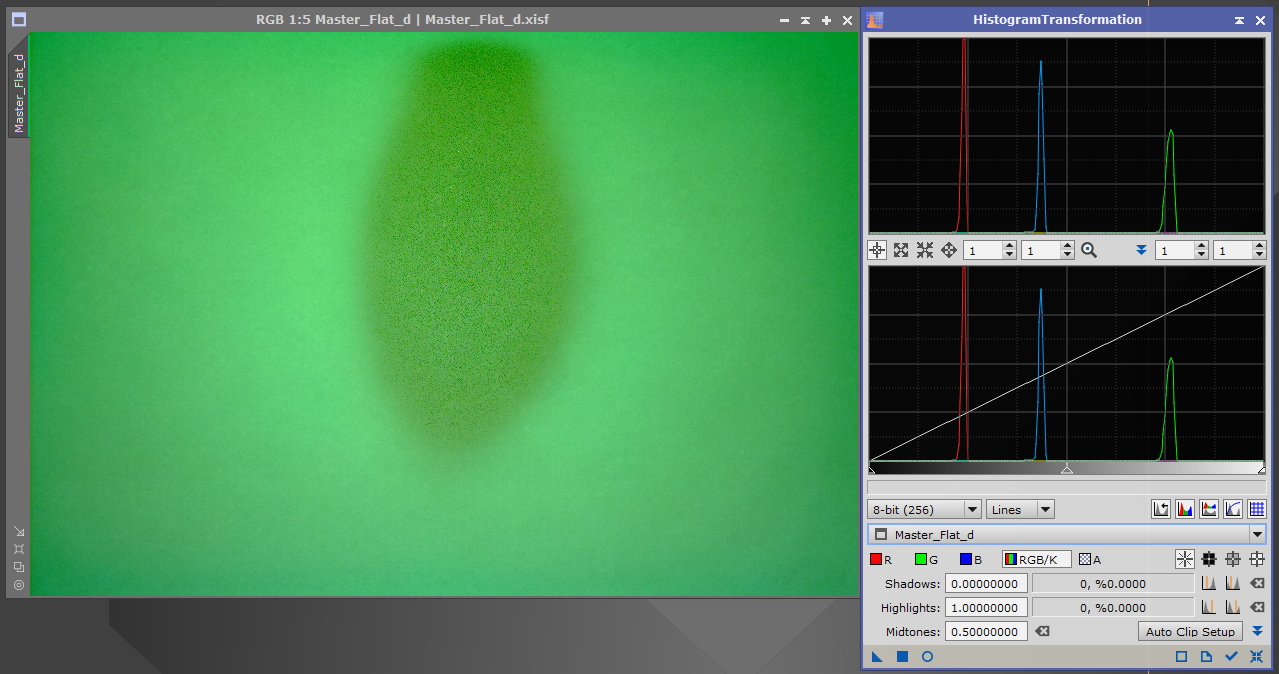Select the red R channel

click(880, 560)
